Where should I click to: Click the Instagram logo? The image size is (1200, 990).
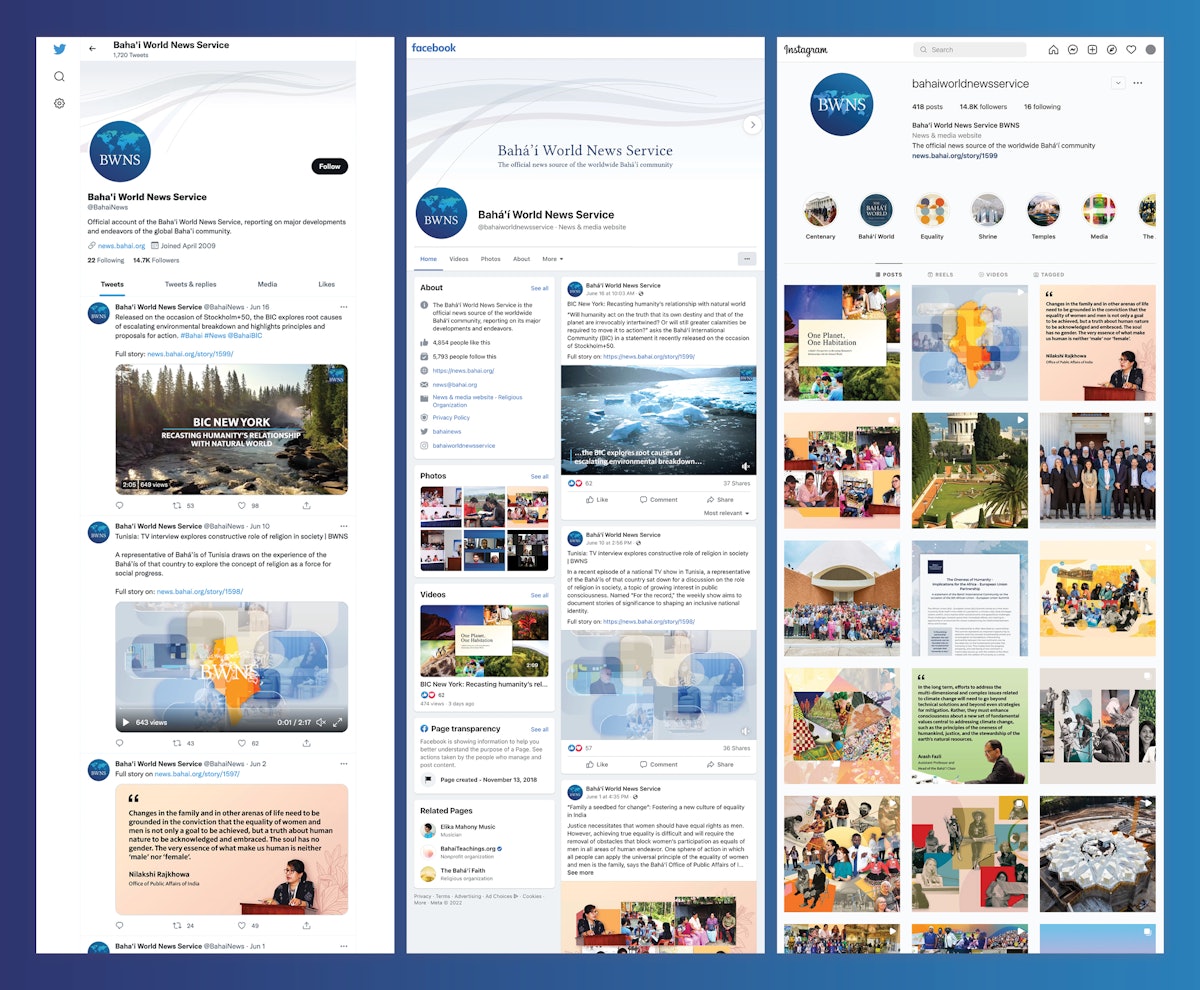[806, 49]
